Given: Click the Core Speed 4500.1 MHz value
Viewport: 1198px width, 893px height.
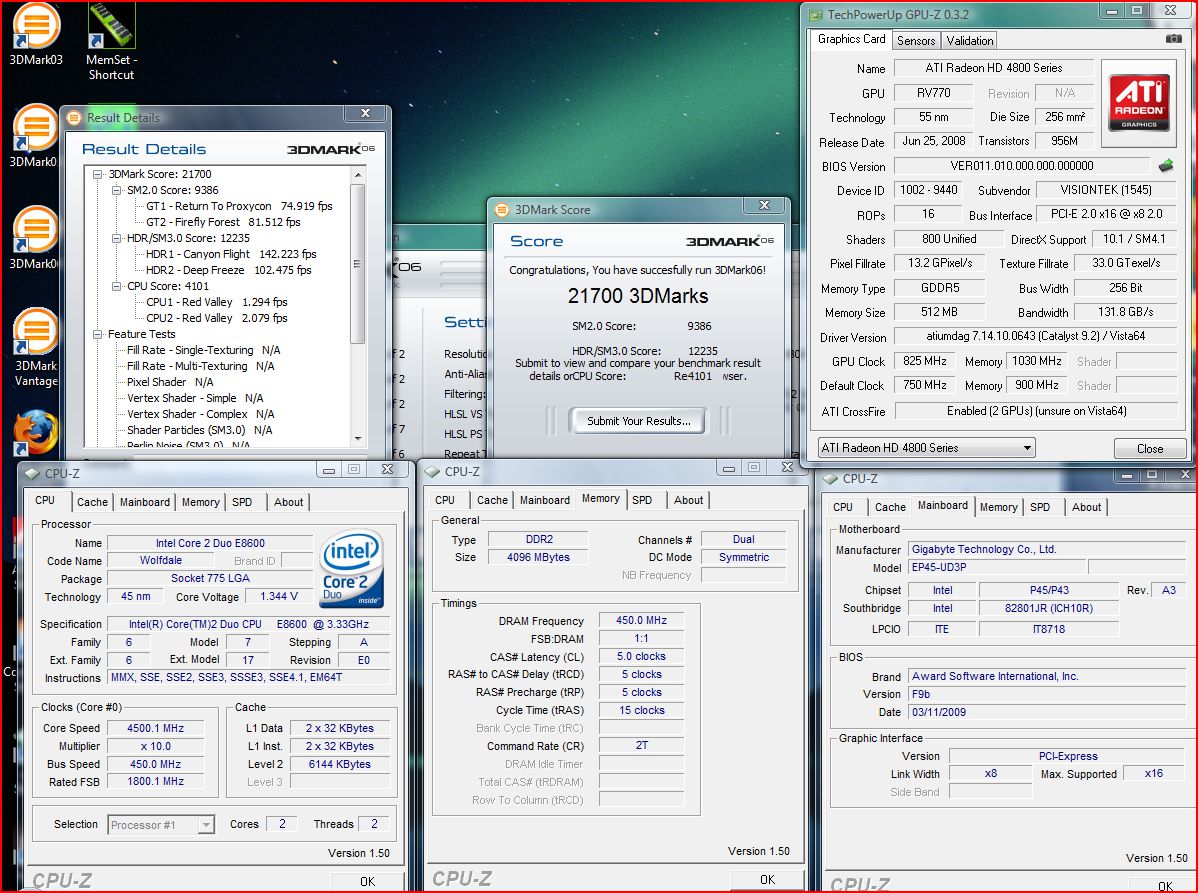Looking at the screenshot, I should coord(156,729).
